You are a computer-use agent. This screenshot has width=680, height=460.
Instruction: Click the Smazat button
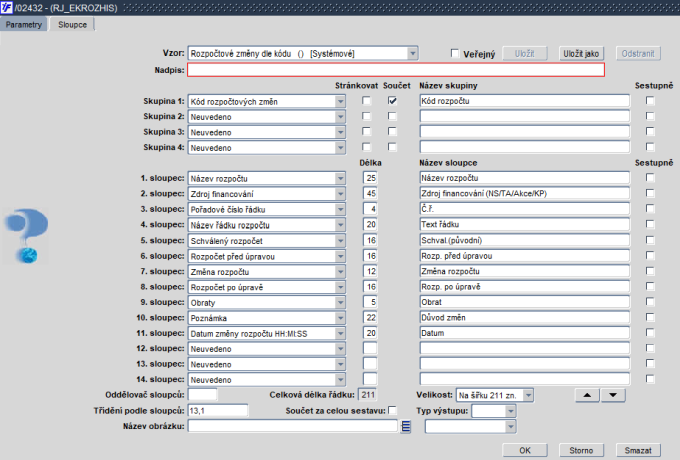tap(638, 450)
